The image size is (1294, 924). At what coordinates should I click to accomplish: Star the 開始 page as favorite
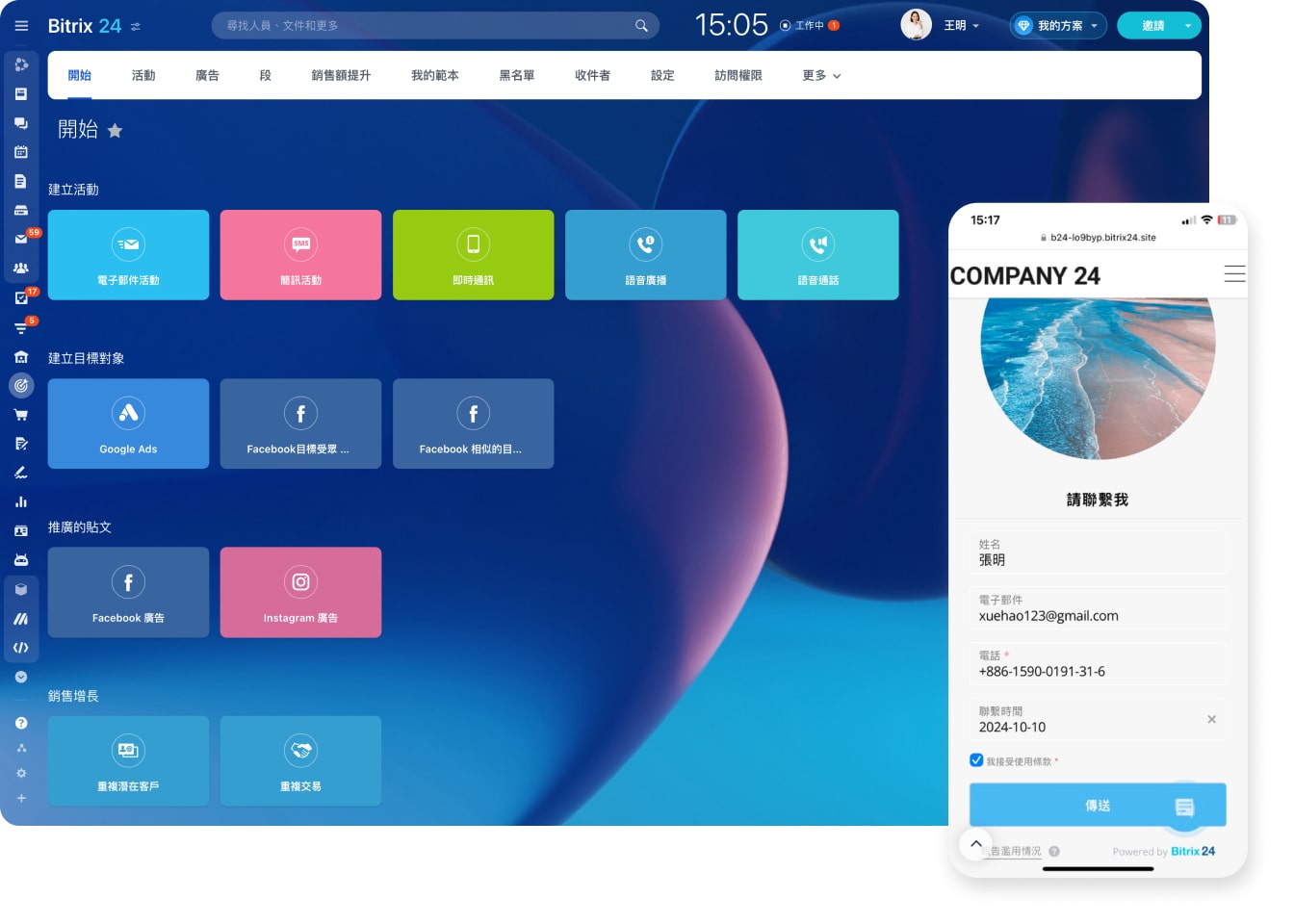[116, 130]
